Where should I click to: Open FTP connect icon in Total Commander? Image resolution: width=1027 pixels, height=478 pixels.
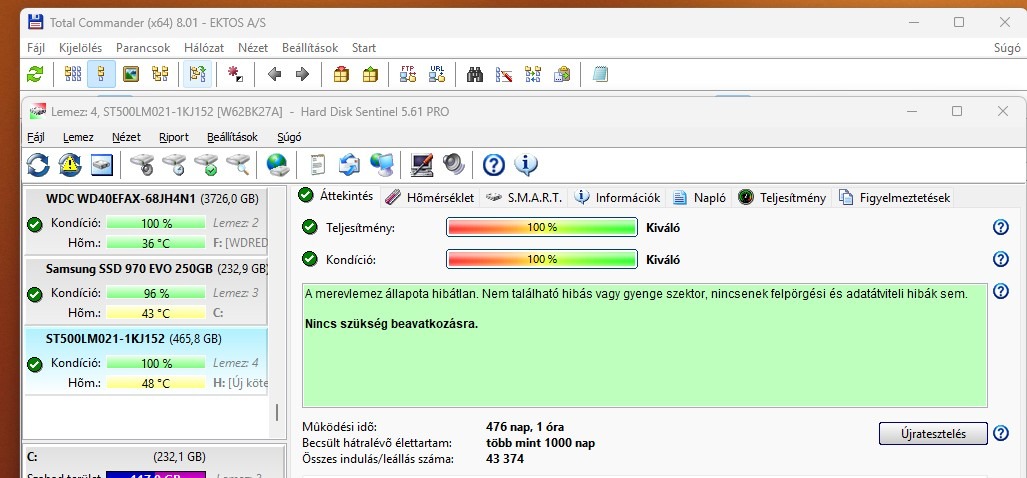(x=408, y=75)
